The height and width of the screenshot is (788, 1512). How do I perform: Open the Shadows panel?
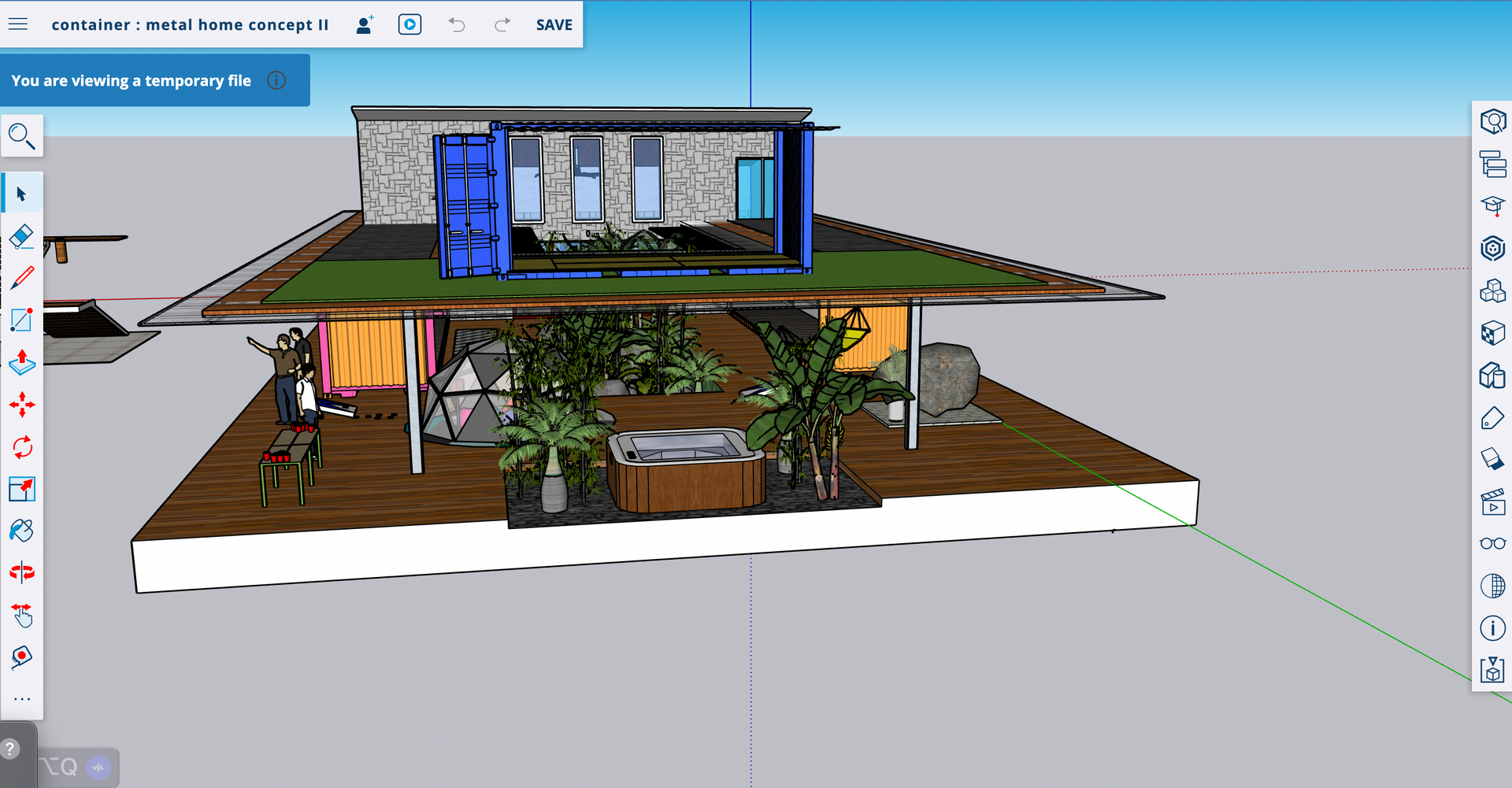pyautogui.click(x=1492, y=459)
